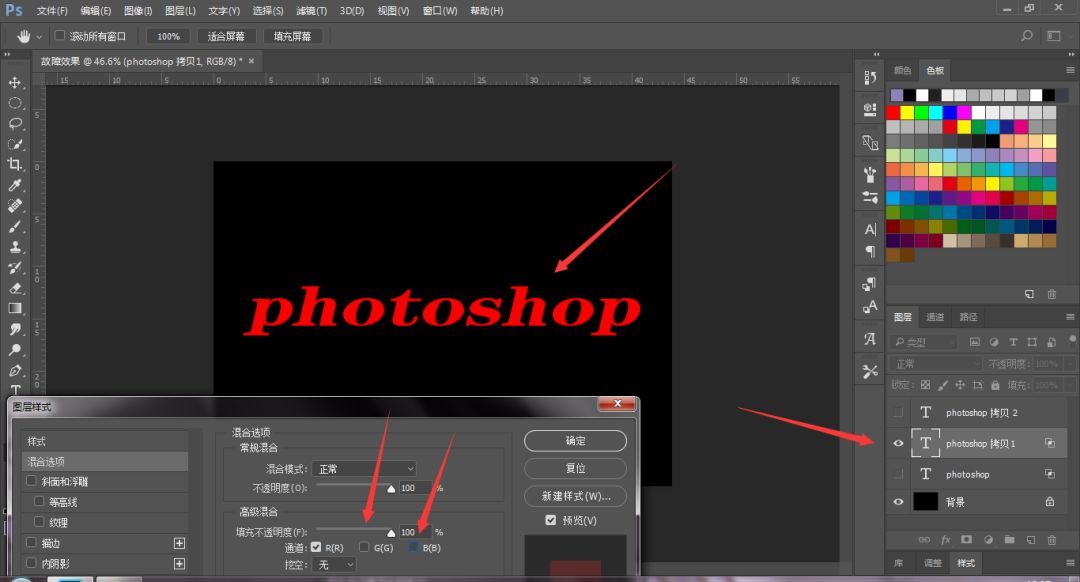Click the 新建样式(W)... button
1080x582 pixels.
(x=575, y=496)
